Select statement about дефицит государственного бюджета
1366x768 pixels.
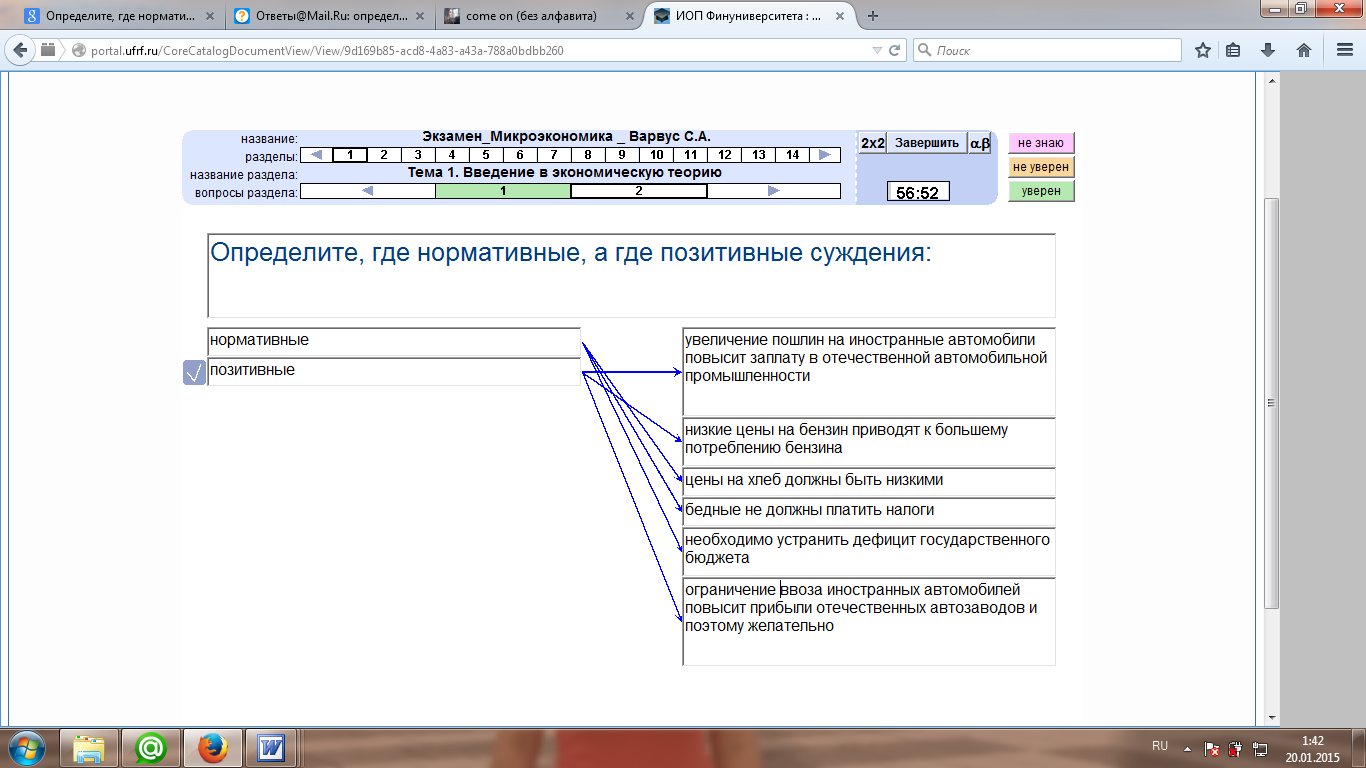click(x=869, y=551)
